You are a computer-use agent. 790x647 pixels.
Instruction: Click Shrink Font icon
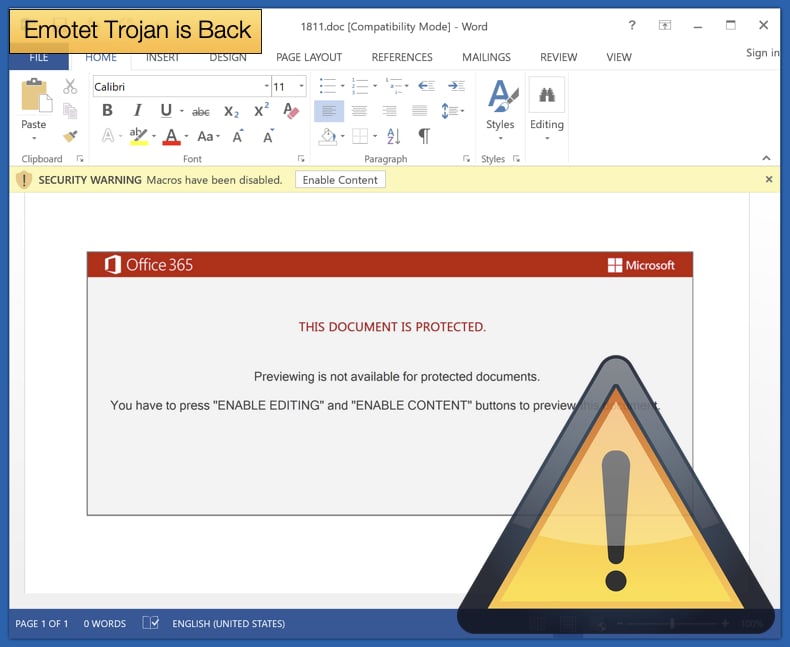pos(269,136)
